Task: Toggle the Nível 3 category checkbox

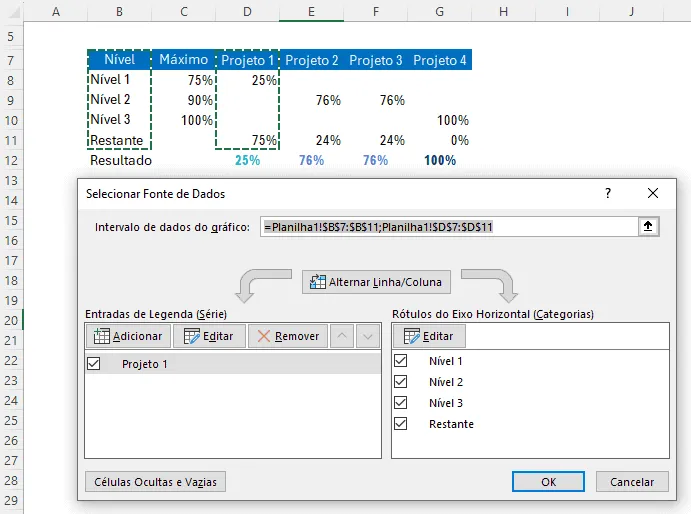Action: (401, 402)
